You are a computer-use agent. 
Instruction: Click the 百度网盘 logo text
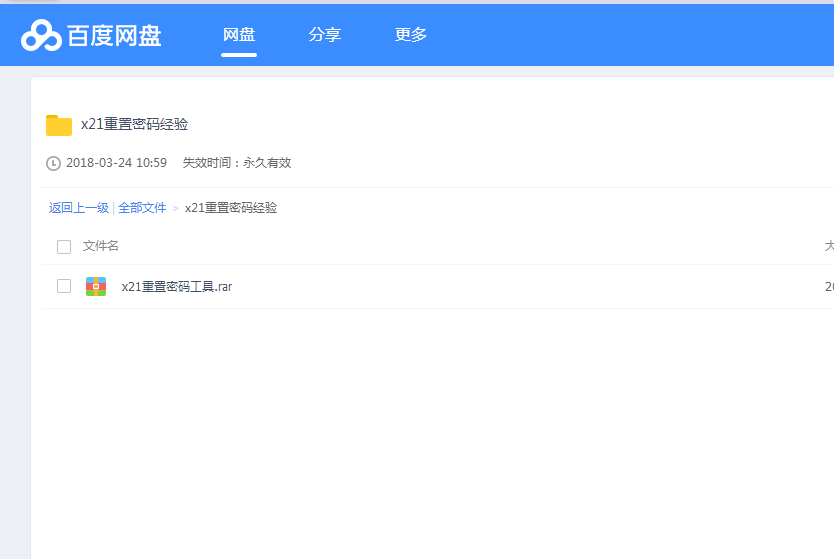point(114,36)
